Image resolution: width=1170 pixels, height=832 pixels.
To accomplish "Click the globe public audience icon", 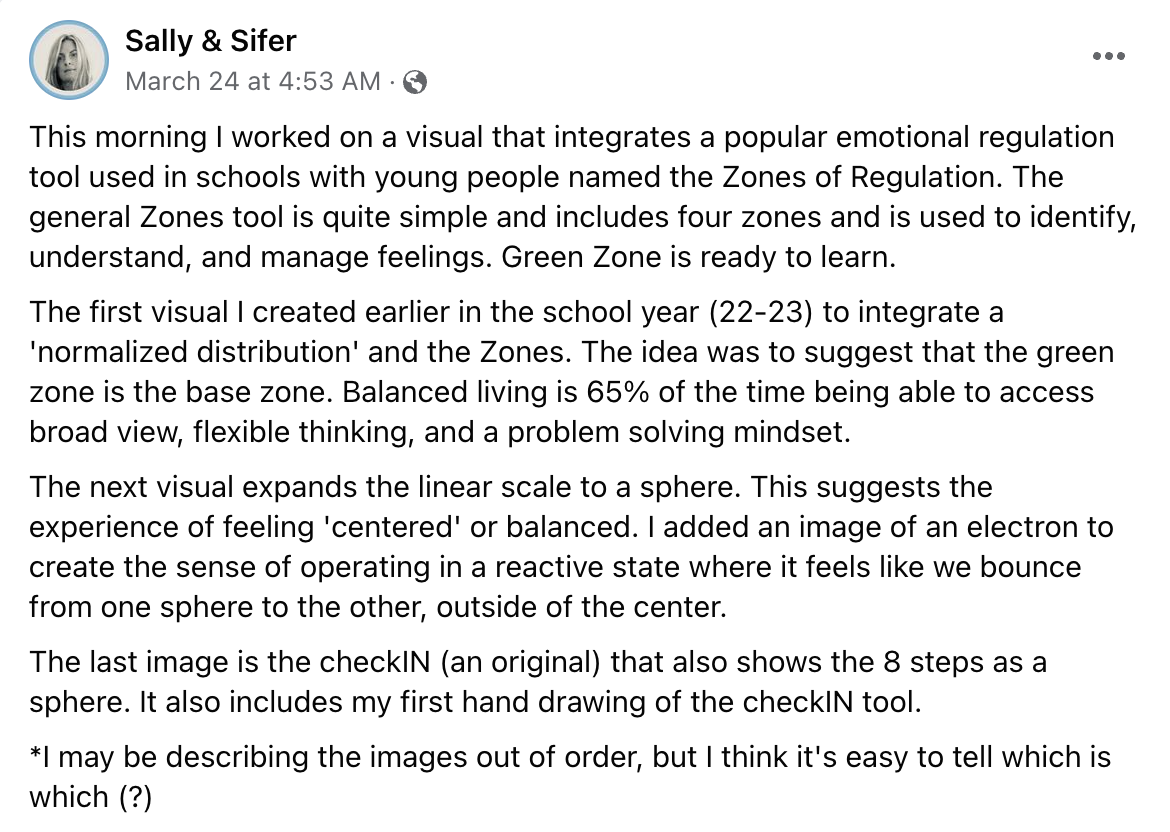I will pyautogui.click(x=416, y=82).
